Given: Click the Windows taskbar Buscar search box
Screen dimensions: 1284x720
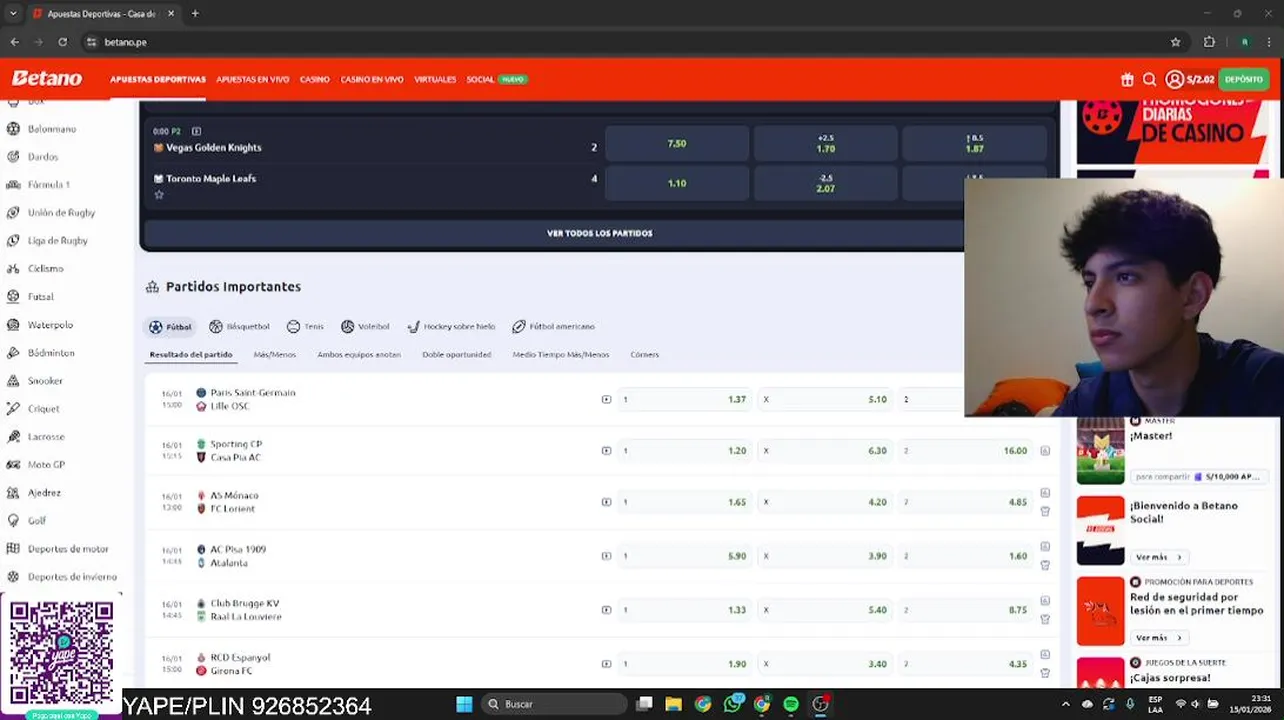Looking at the screenshot, I should tap(553, 704).
